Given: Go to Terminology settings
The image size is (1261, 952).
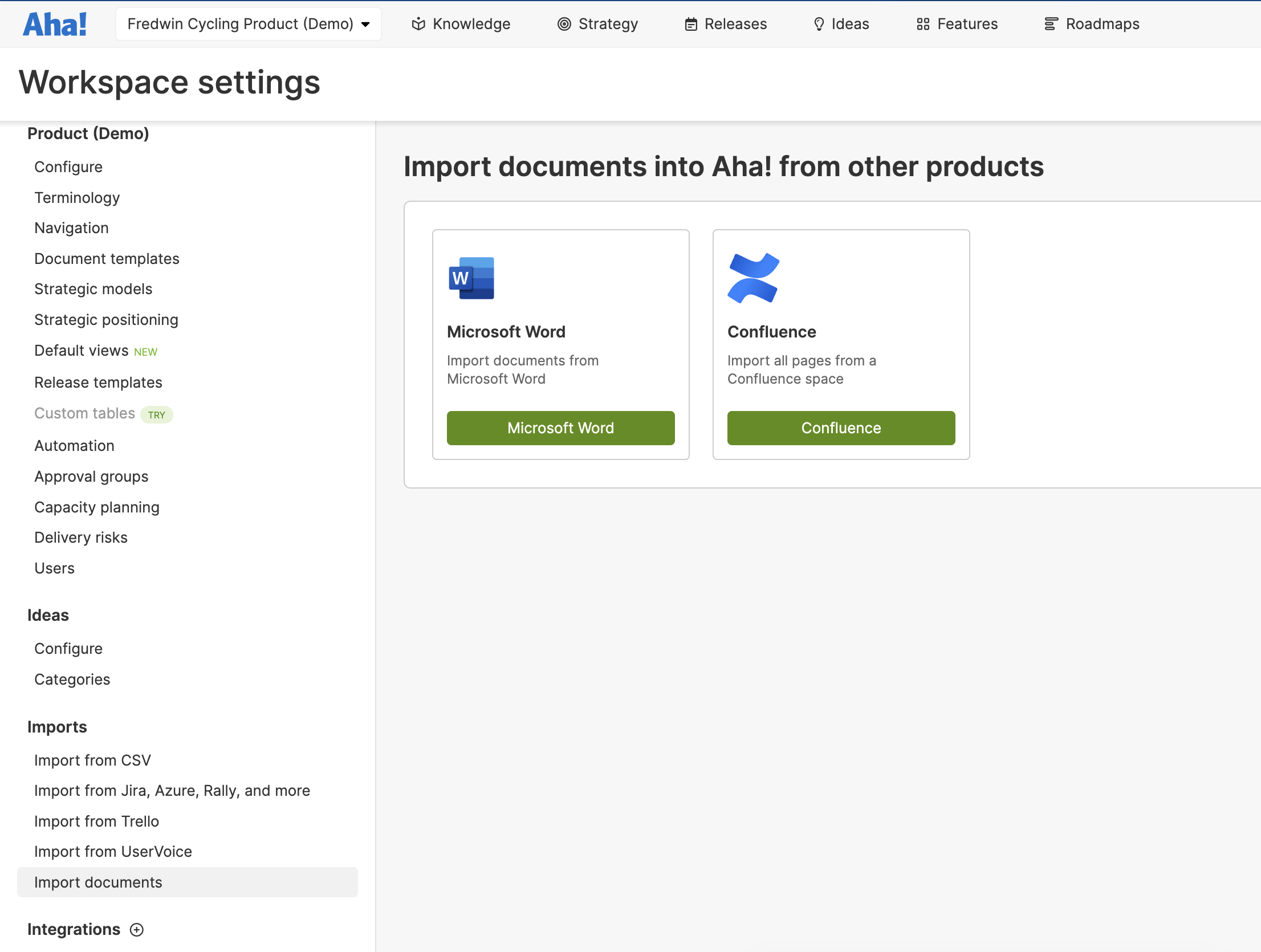Looking at the screenshot, I should 77,198.
